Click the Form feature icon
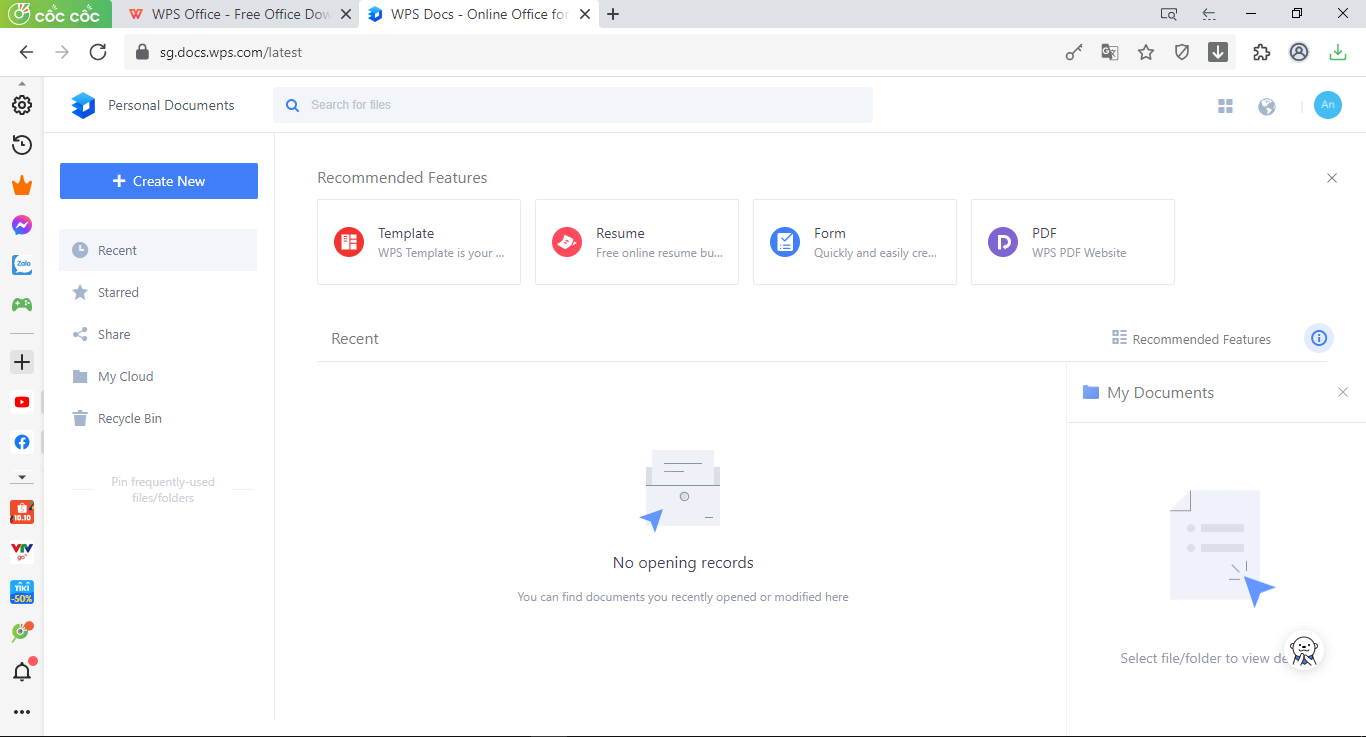Screen dimensions: 1366x737 point(785,242)
